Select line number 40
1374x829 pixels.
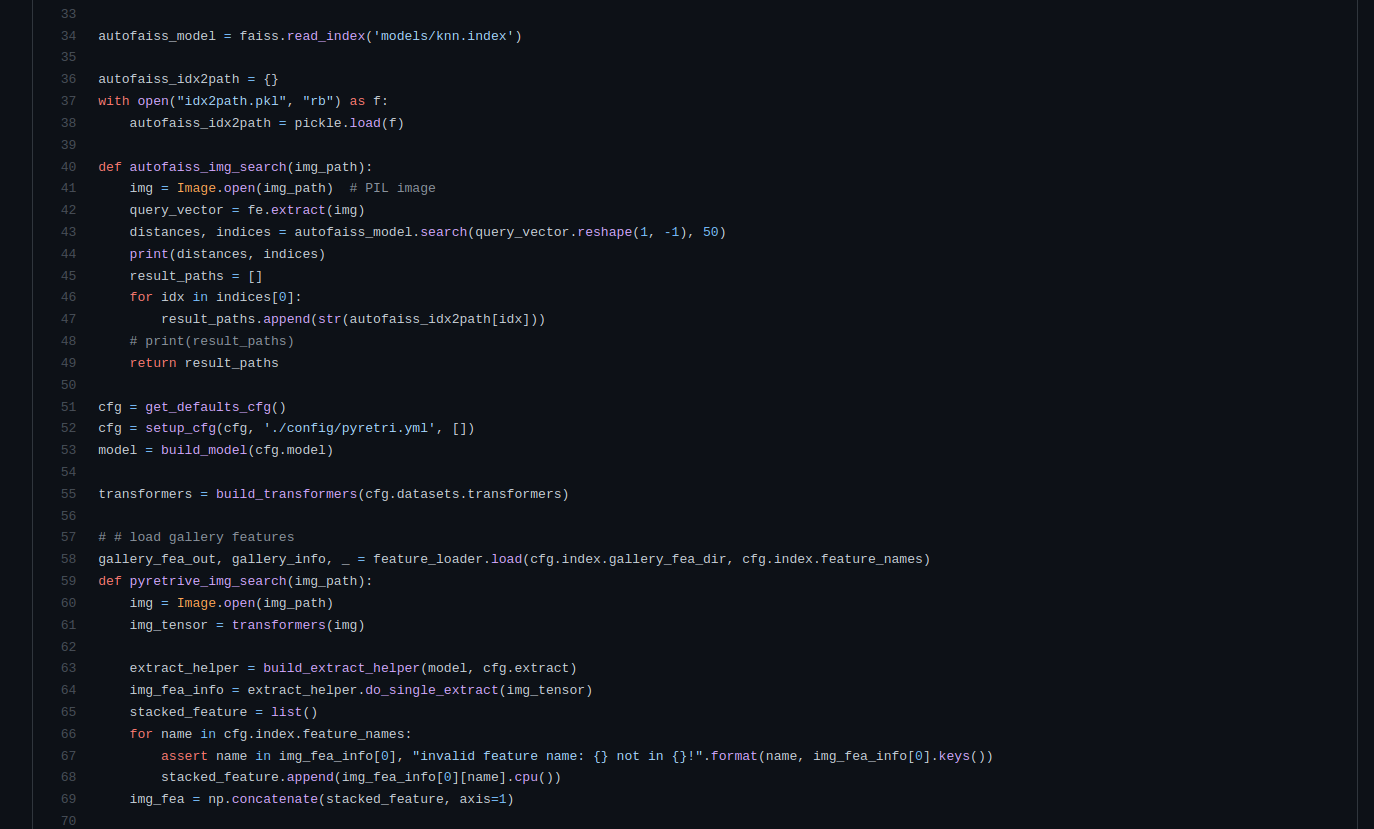(x=68, y=167)
